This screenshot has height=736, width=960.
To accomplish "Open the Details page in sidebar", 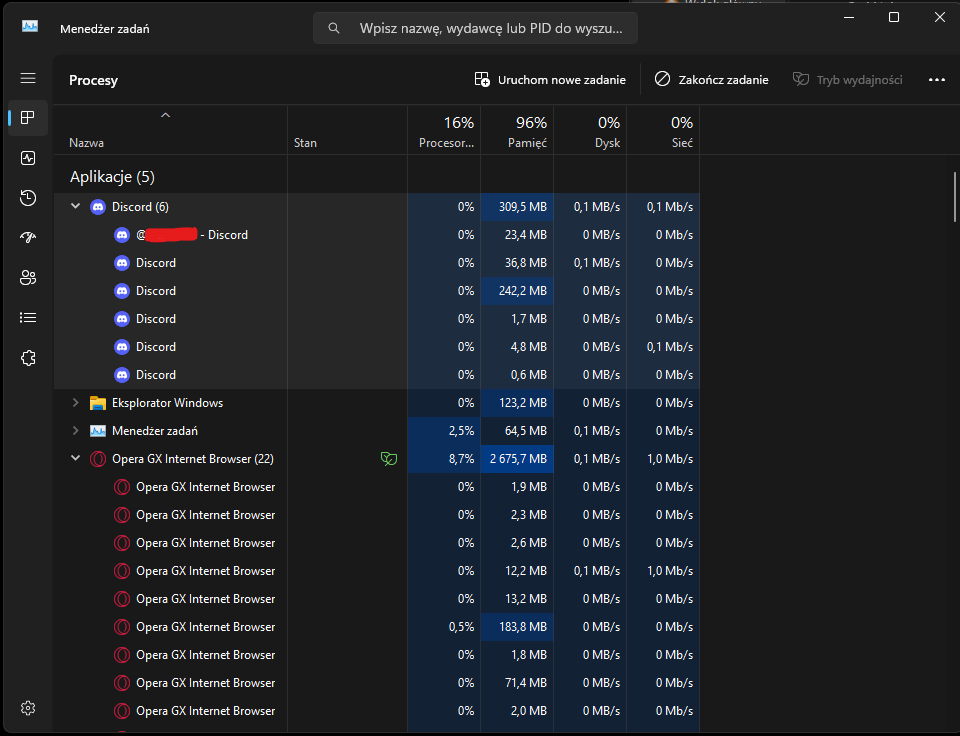I will click(28, 317).
